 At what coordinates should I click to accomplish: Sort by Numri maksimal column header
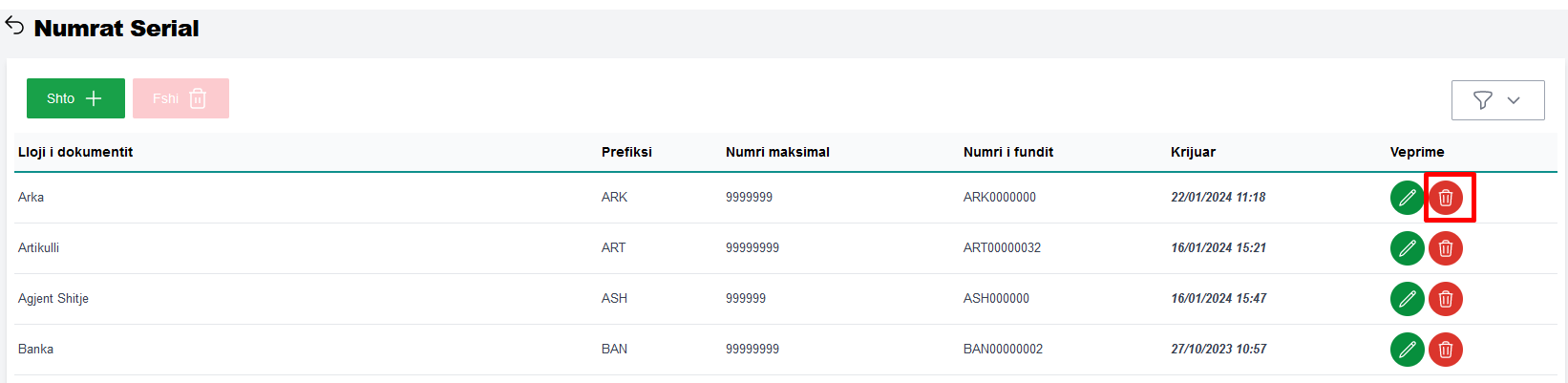[777, 152]
